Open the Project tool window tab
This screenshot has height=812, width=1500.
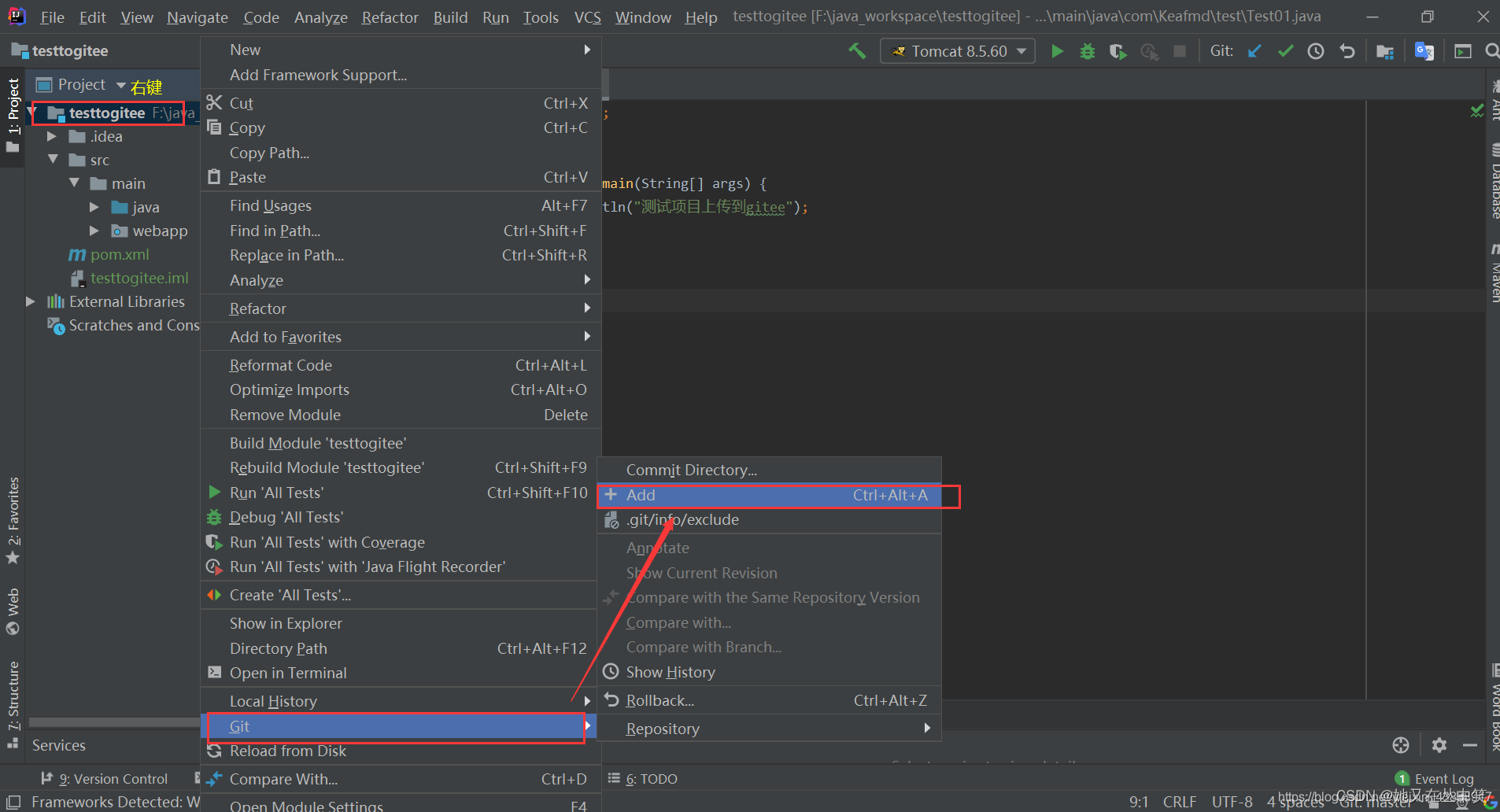pos(13,116)
